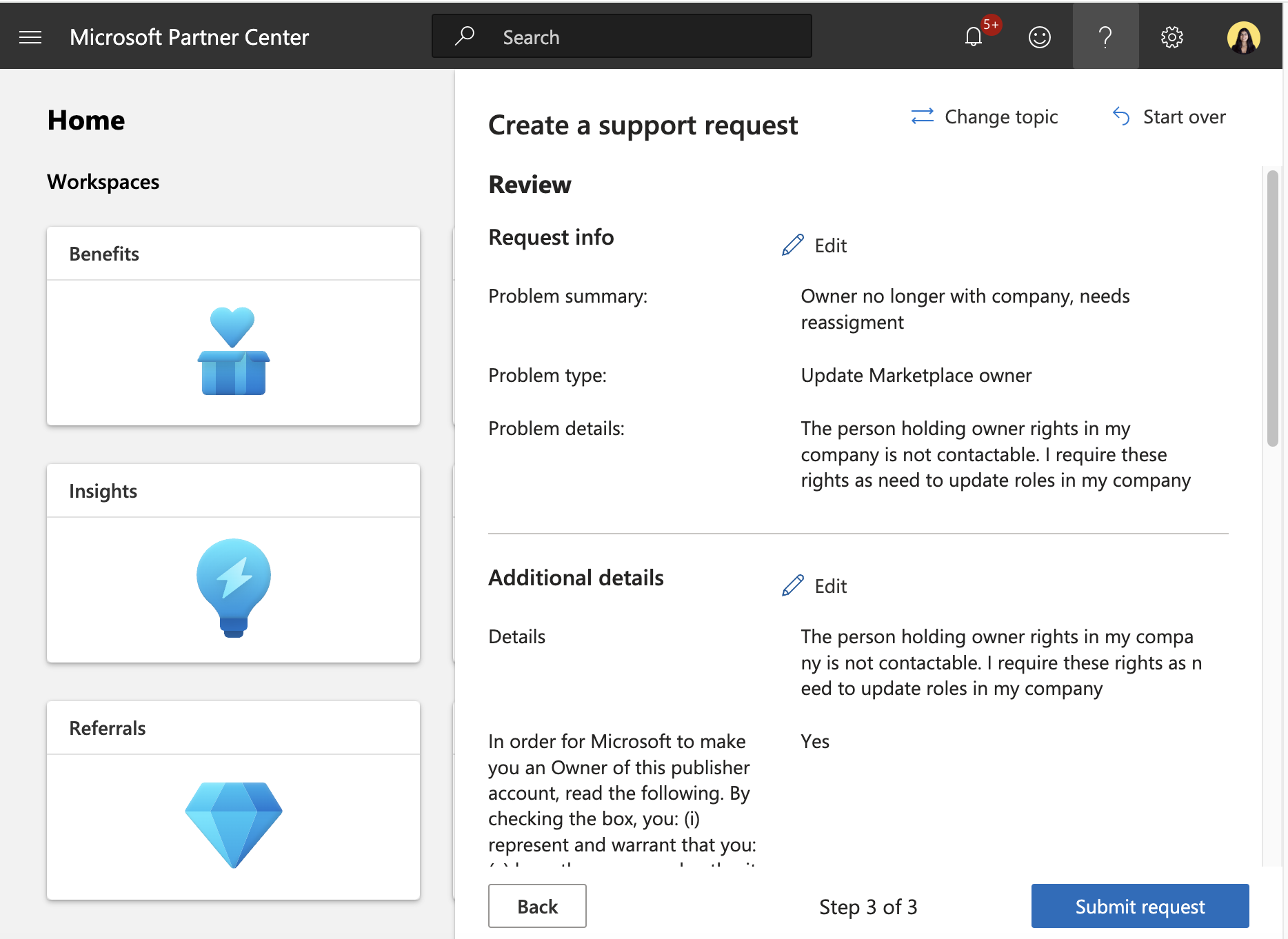1288x939 pixels.
Task: Click the 'Step 3 of 3' indicator
Action: coord(868,907)
